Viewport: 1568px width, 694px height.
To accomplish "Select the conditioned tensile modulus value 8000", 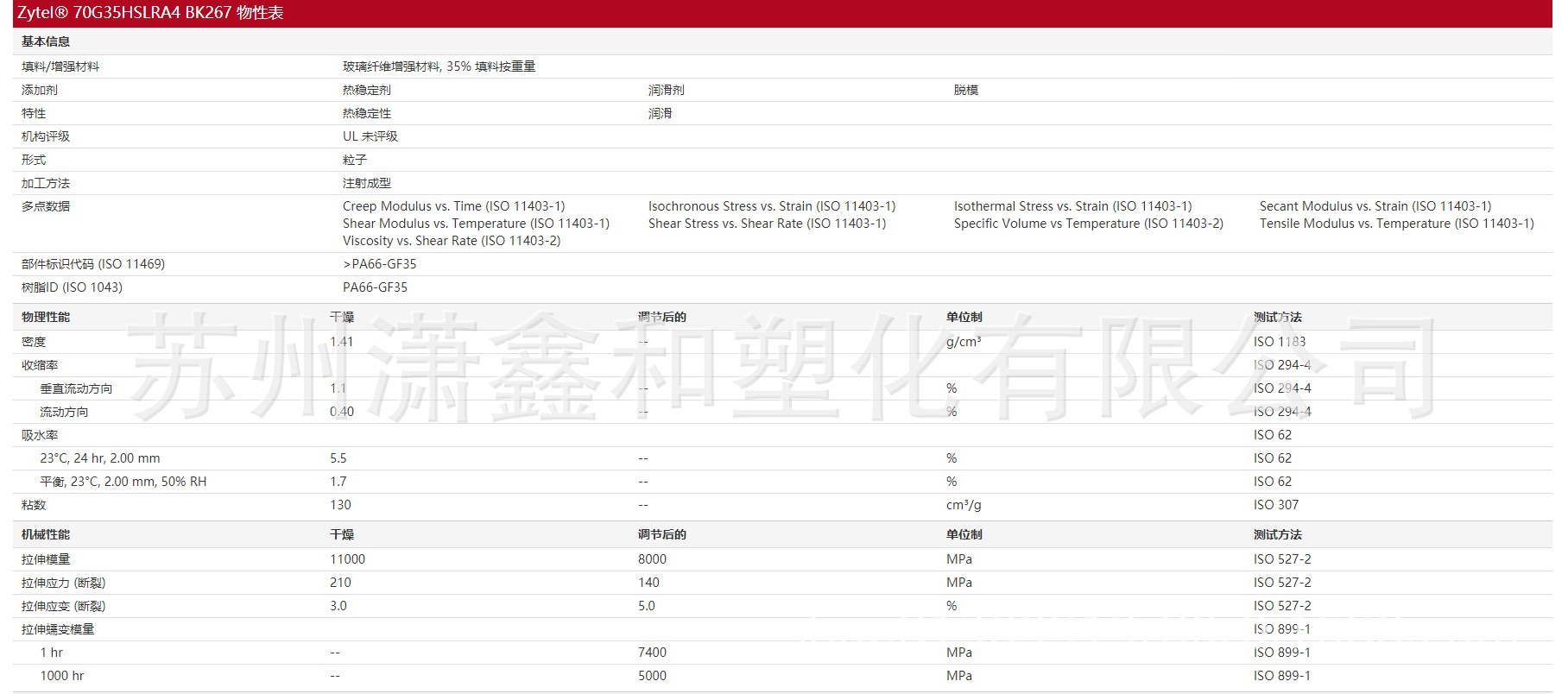I will (652, 559).
